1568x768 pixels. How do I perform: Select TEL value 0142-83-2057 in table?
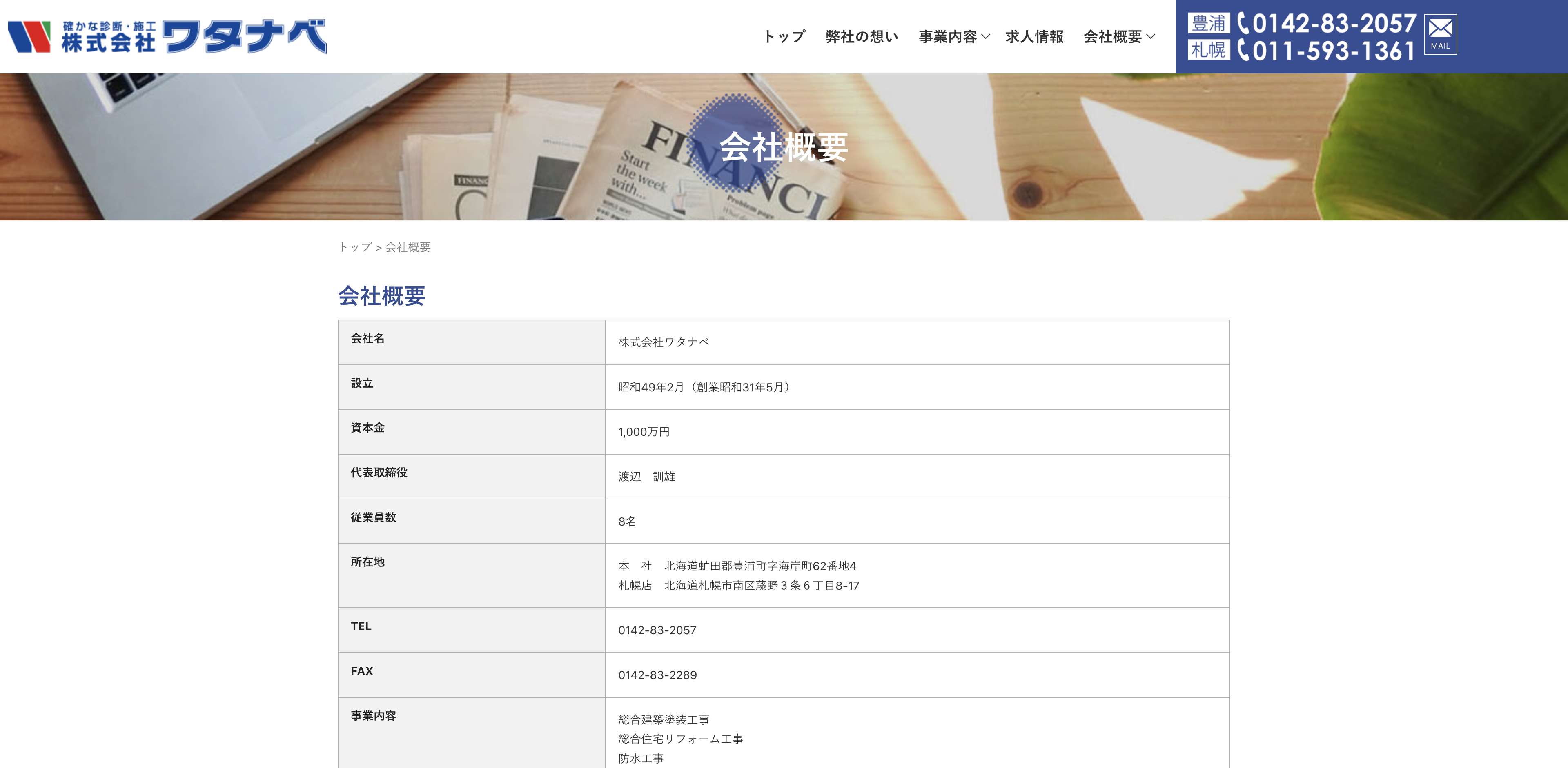(x=657, y=630)
